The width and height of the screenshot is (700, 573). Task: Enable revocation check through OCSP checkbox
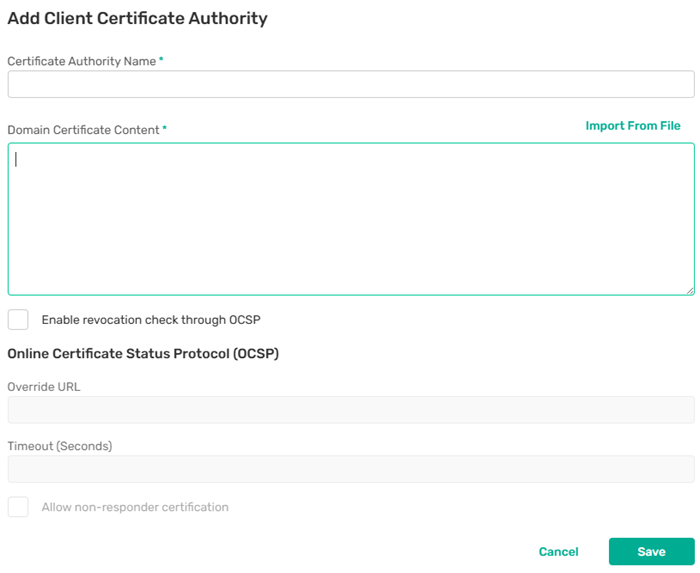point(18,320)
